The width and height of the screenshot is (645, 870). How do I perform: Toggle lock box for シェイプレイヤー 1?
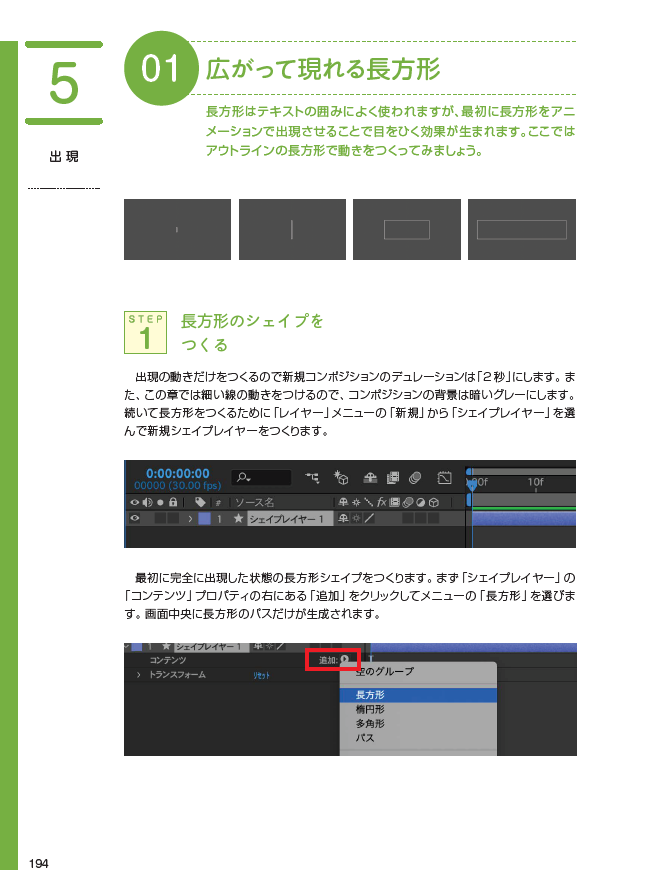(173, 518)
